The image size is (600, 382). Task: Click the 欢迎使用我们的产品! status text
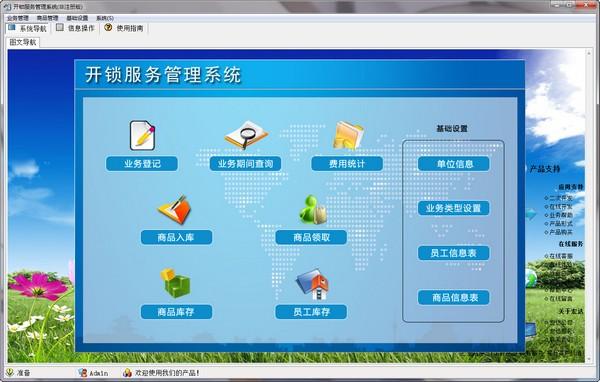pos(167,373)
